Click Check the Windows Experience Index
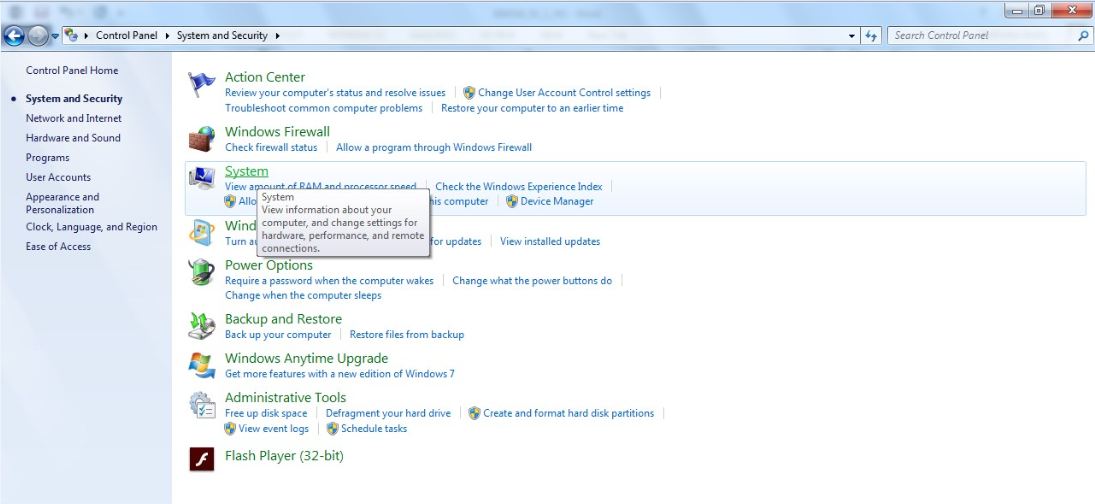The height and width of the screenshot is (504, 1095). pos(519,186)
